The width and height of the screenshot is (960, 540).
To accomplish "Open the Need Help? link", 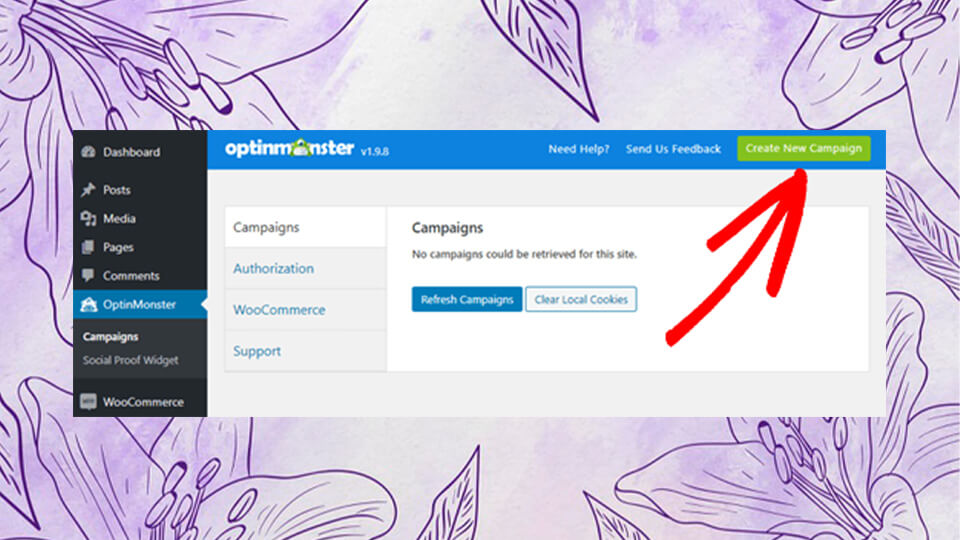I will point(579,149).
